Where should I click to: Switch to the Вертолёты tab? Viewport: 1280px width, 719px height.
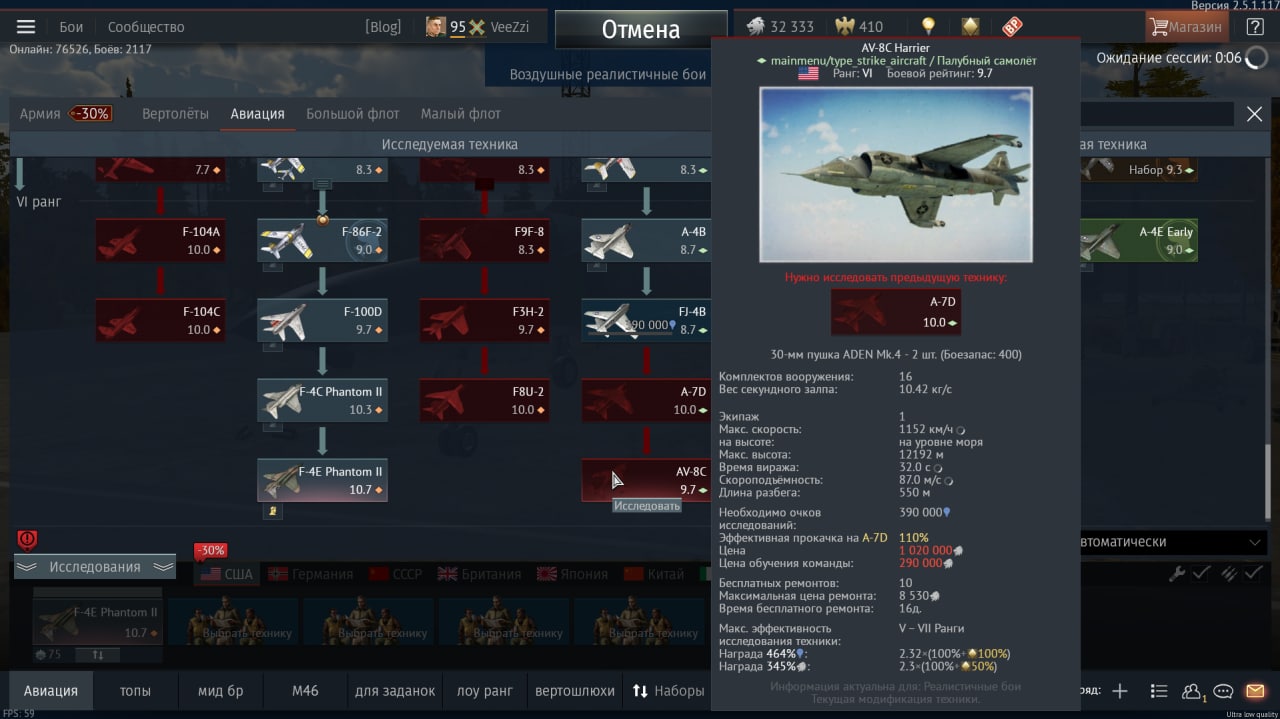(x=175, y=114)
